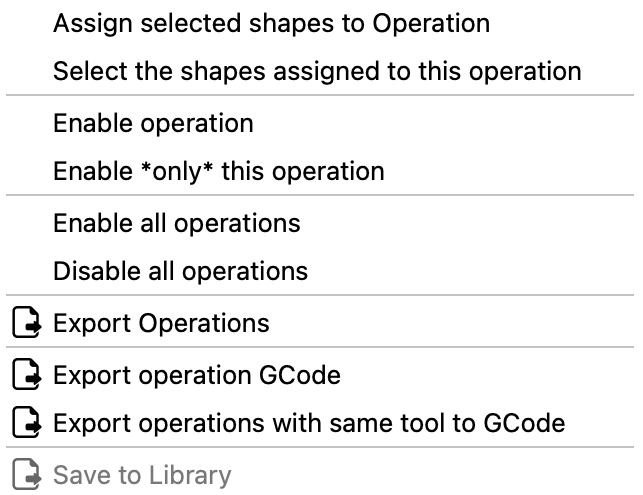Click the grayed Save to Library icon

point(27,476)
